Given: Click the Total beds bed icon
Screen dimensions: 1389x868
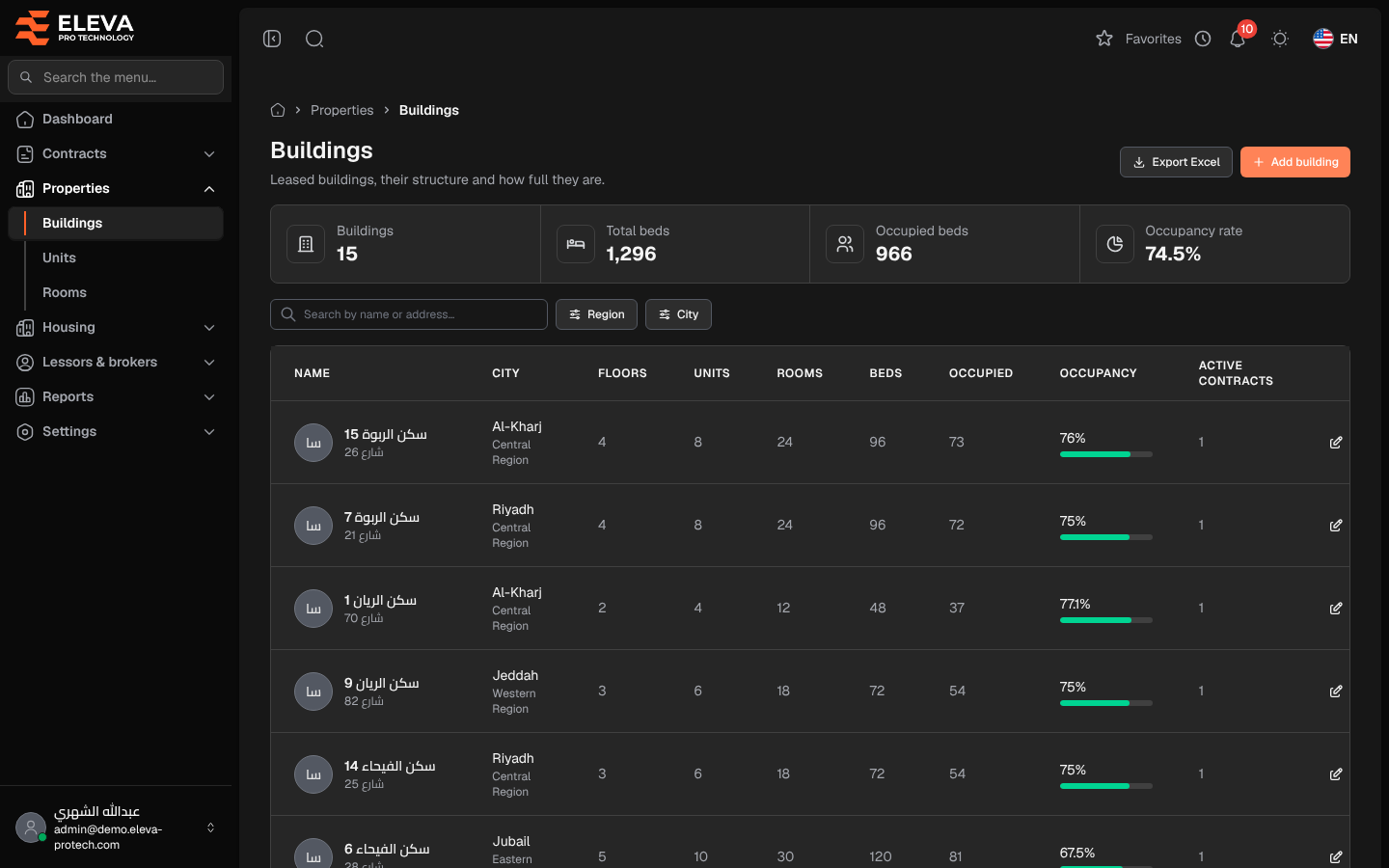Looking at the screenshot, I should coord(576,244).
